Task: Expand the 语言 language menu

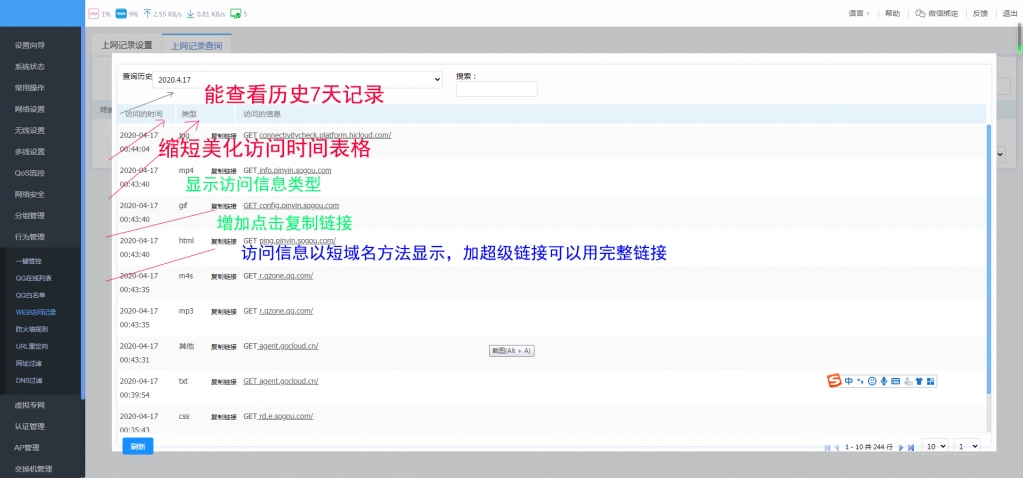Action: [858, 14]
